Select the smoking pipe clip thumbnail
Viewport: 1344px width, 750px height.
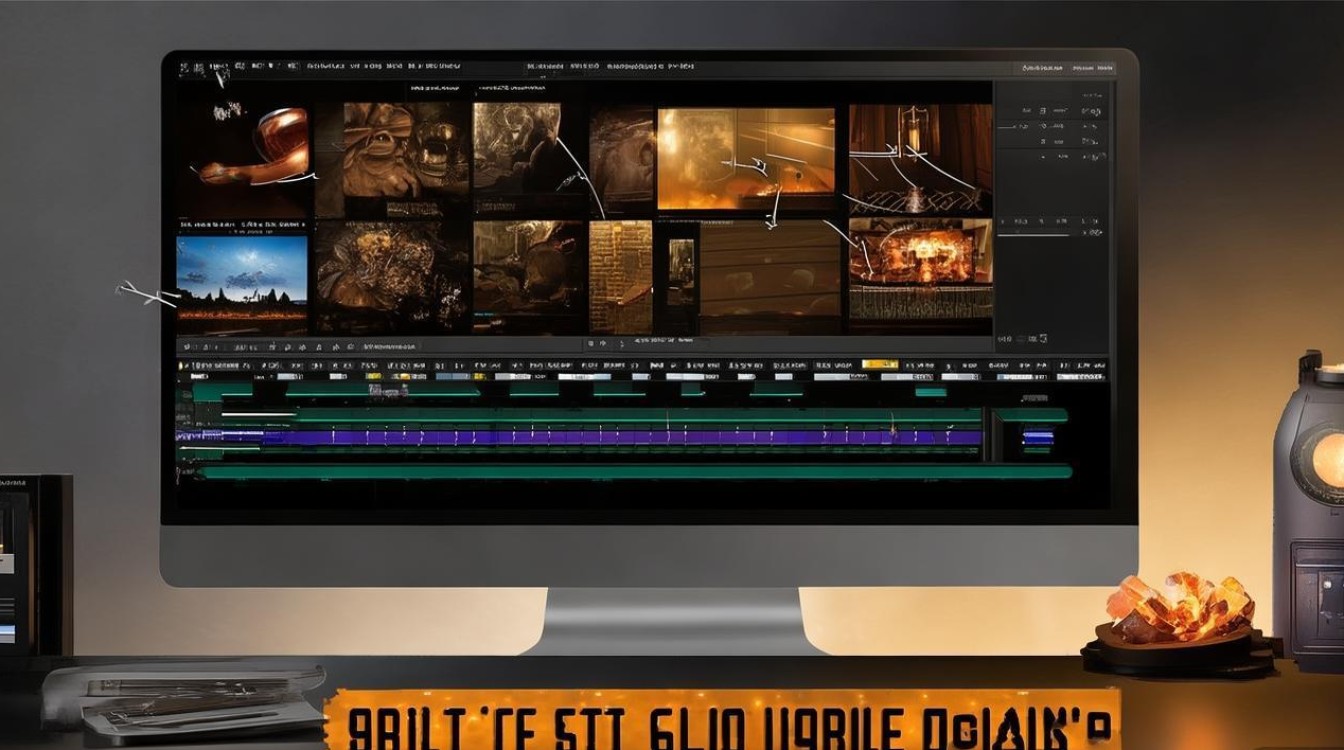(245, 152)
